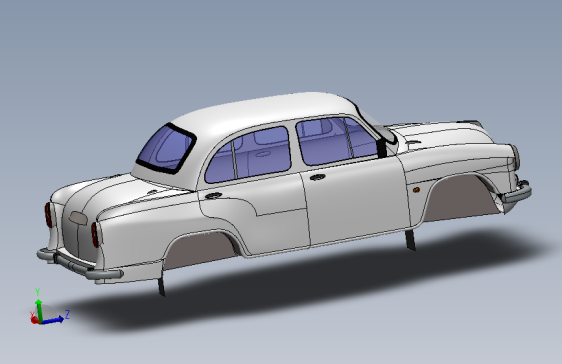Select the black front mud flap
The width and height of the screenshot is (562, 364).
pos(410,239)
